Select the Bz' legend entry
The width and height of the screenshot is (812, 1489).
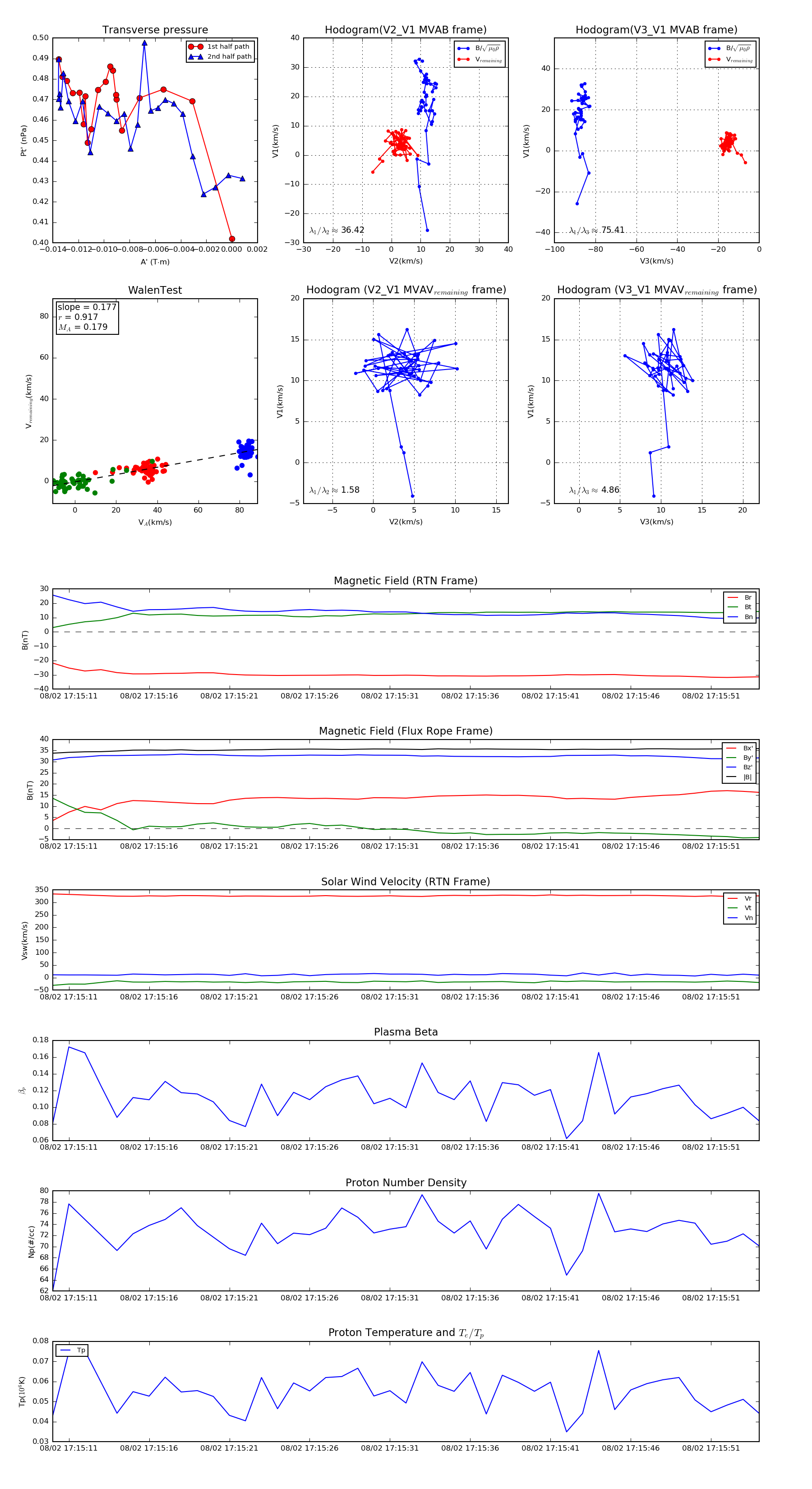coord(740,767)
